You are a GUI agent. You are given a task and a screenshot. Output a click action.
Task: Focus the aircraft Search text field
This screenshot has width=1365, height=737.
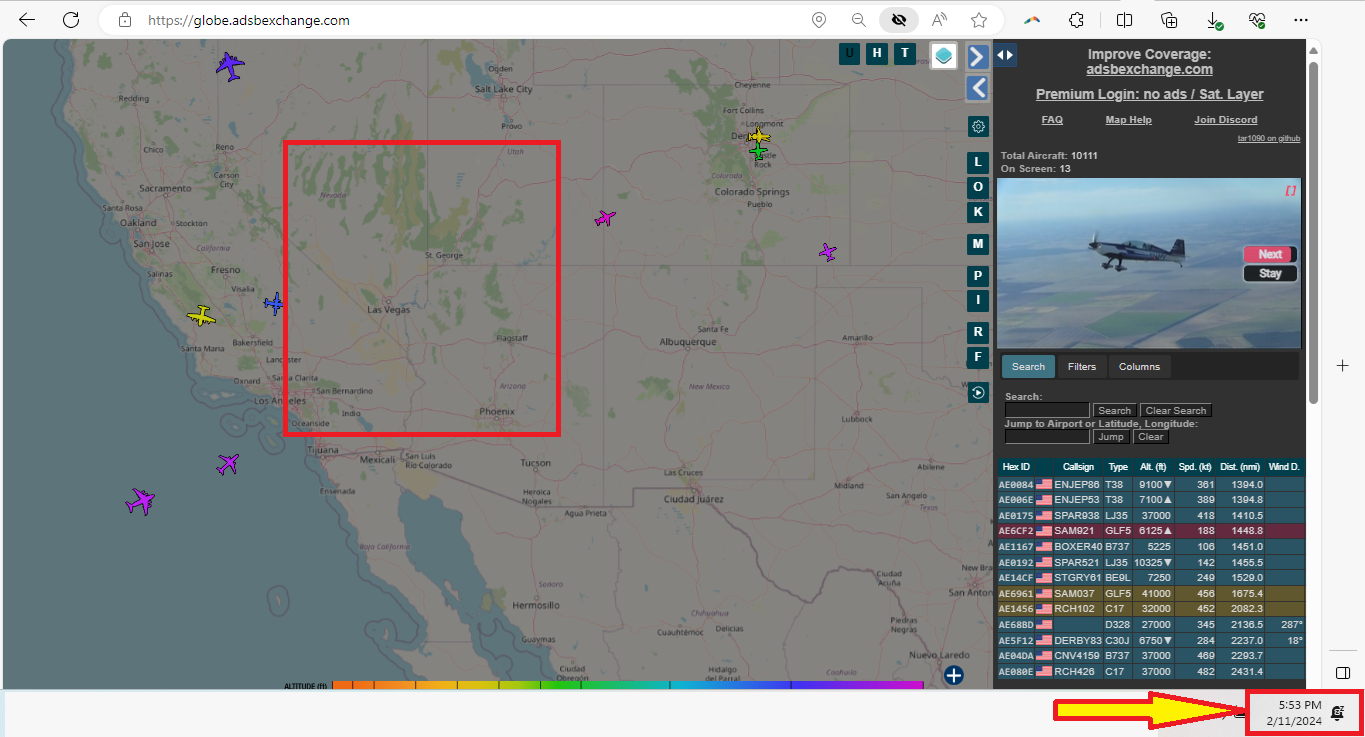pos(1047,411)
